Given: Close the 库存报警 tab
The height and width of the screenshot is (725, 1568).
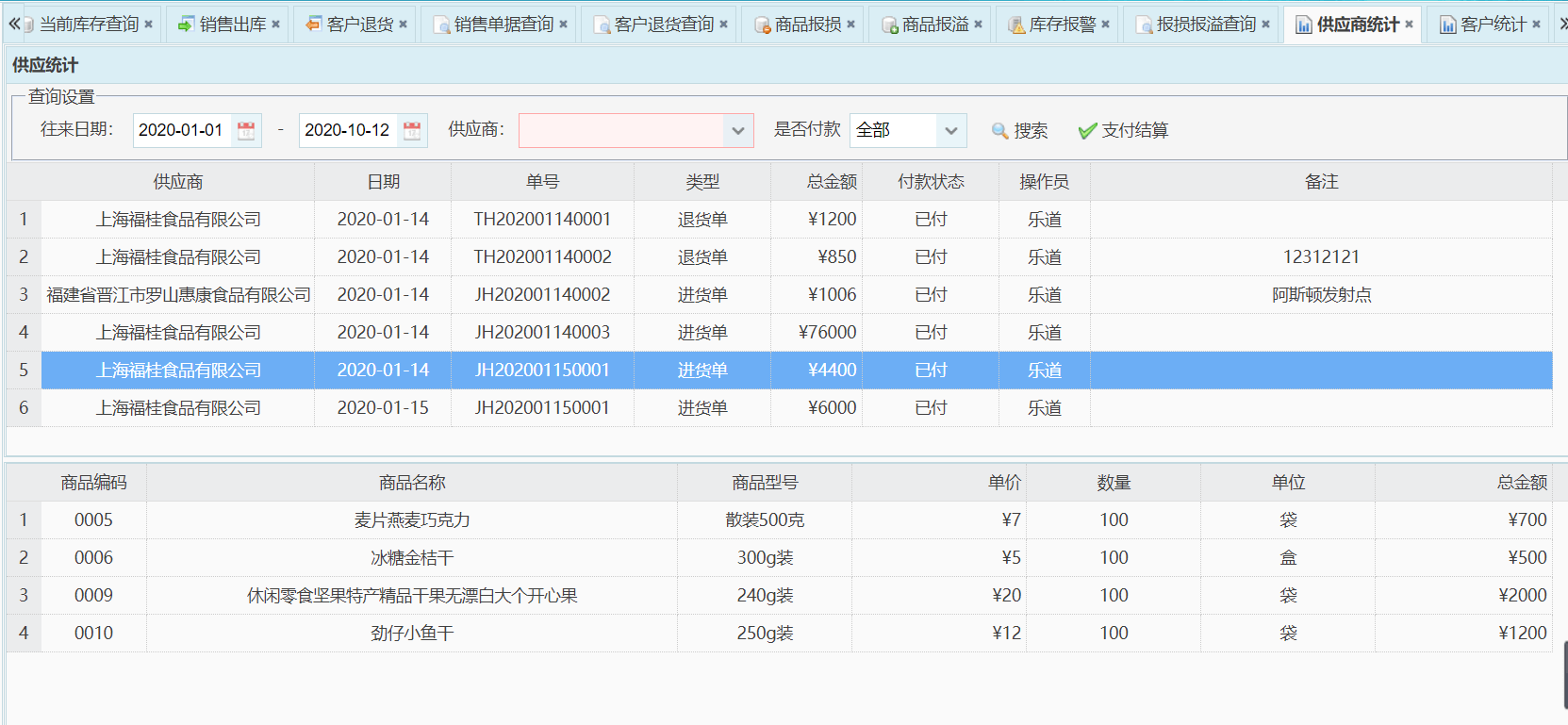Looking at the screenshot, I should [1105, 25].
